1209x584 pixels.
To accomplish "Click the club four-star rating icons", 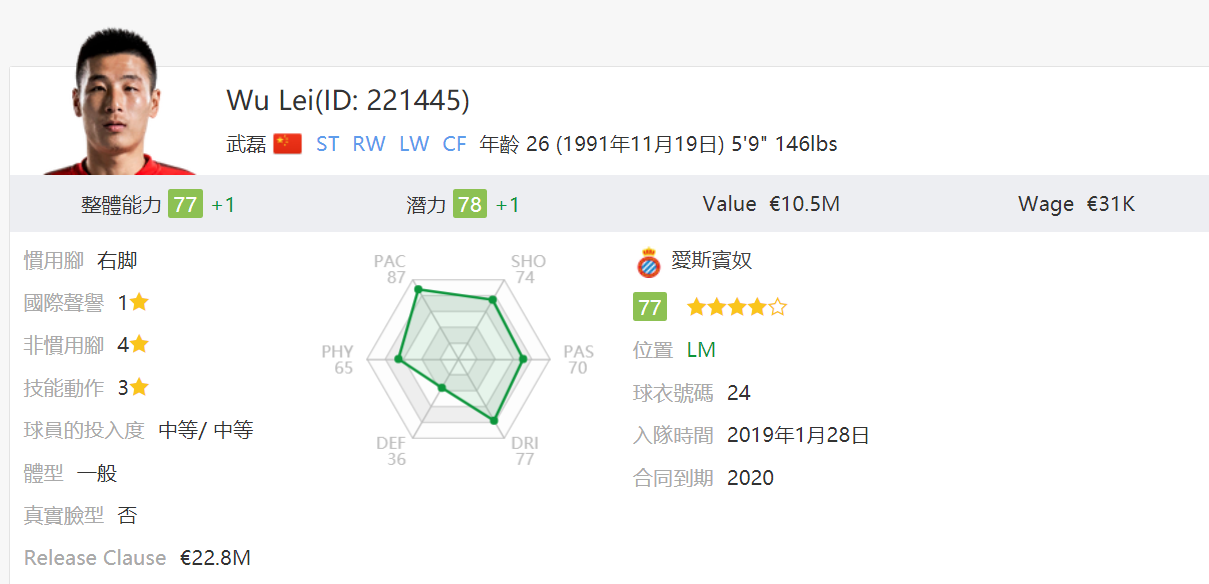I will pos(736,307).
